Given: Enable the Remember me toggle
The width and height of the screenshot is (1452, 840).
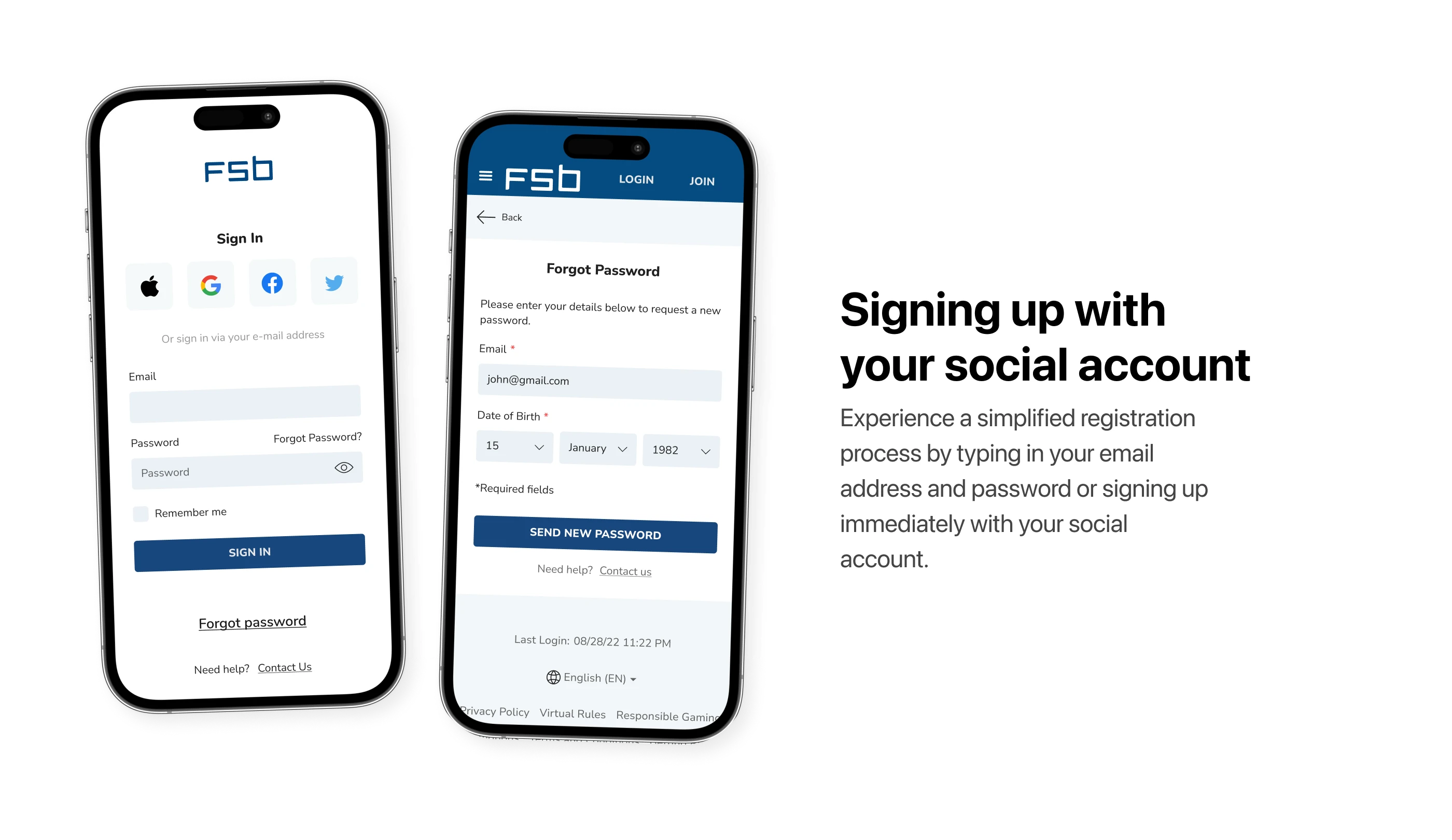Looking at the screenshot, I should pos(140,511).
